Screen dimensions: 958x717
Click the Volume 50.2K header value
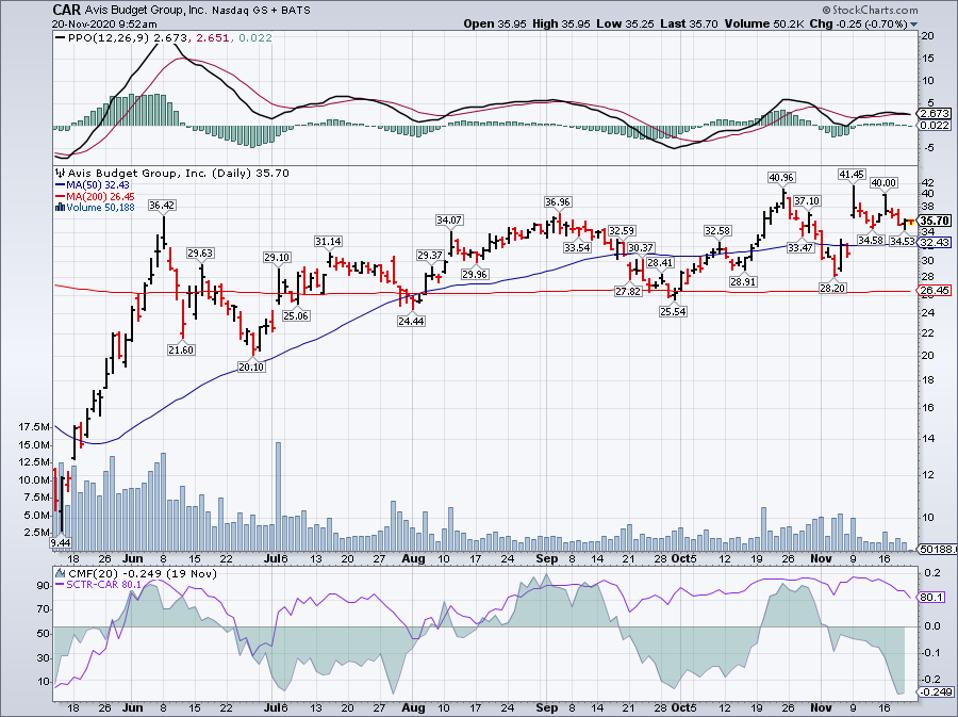point(762,24)
